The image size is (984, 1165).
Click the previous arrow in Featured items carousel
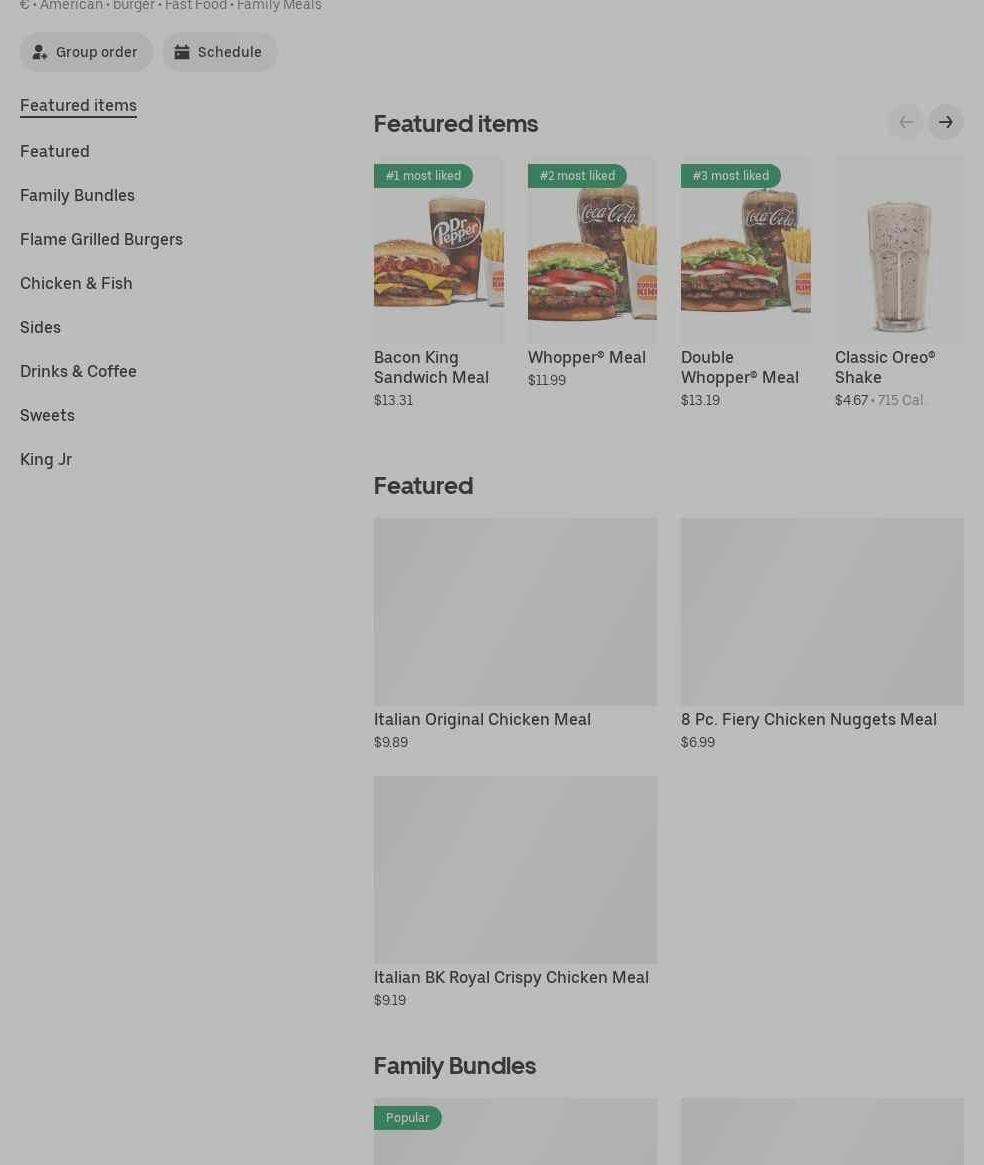tap(906, 122)
